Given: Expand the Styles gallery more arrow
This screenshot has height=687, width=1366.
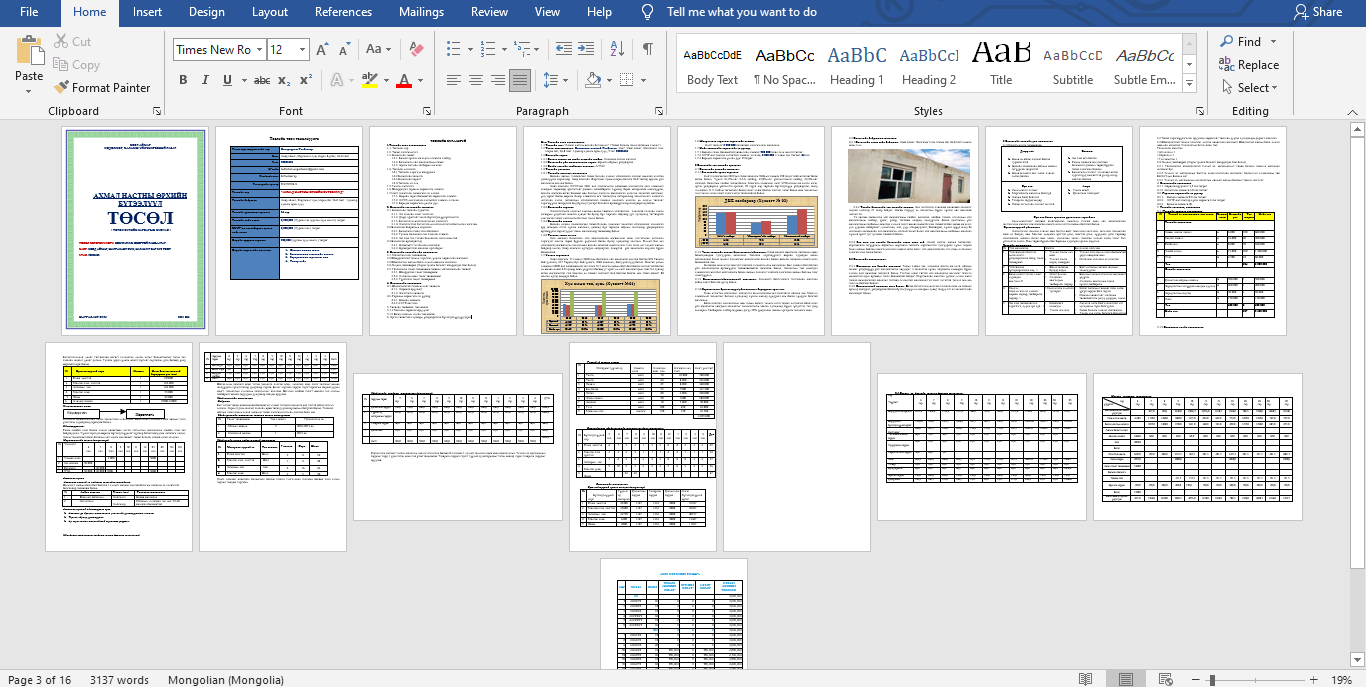Looking at the screenshot, I should 1195,90.
